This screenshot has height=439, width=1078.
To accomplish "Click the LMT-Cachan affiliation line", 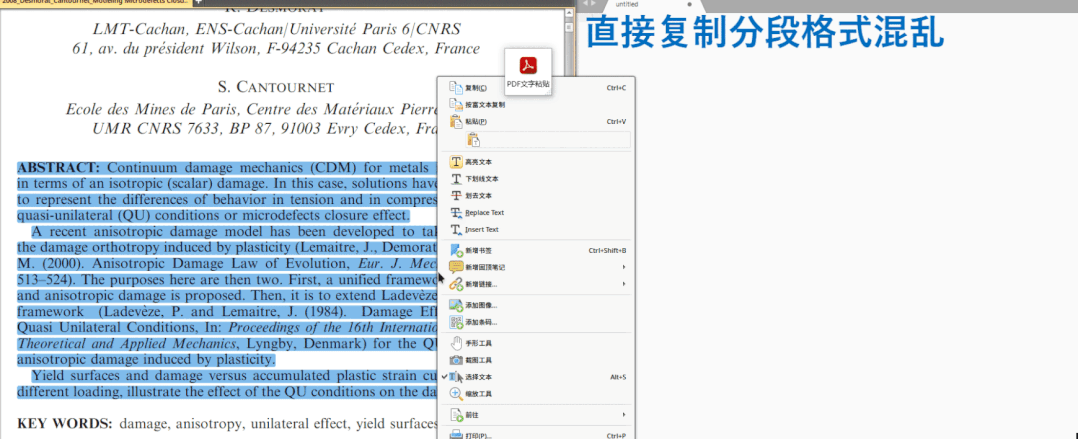I will click(x=276, y=30).
